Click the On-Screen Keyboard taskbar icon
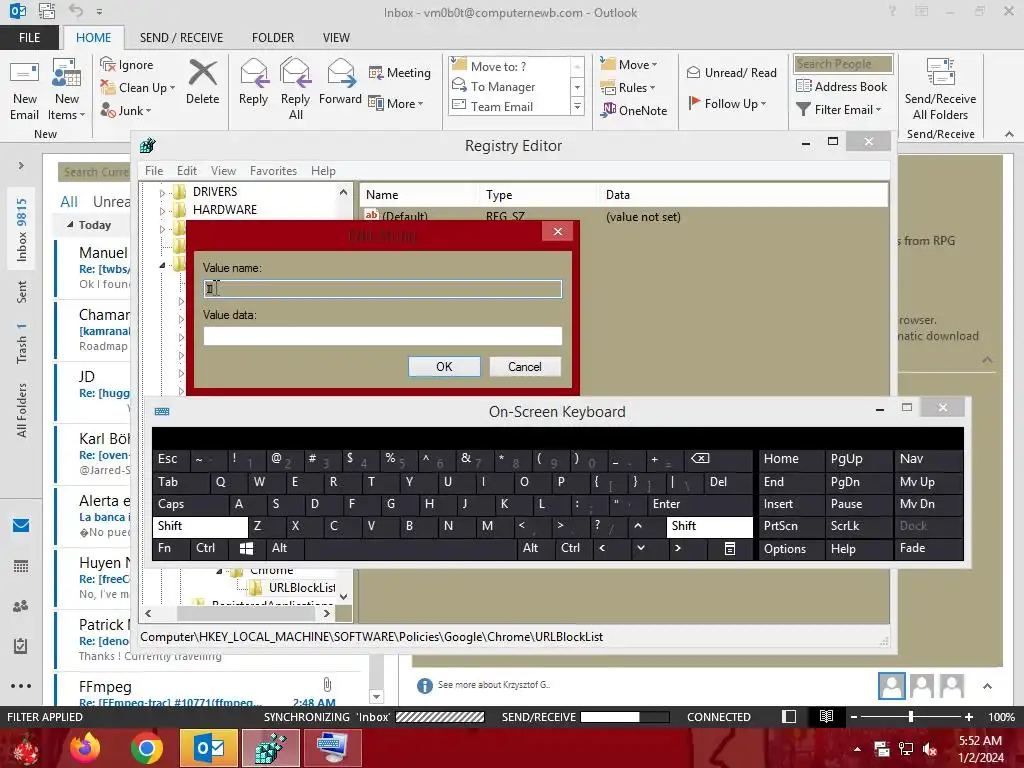The image size is (1024, 768). click(332, 748)
